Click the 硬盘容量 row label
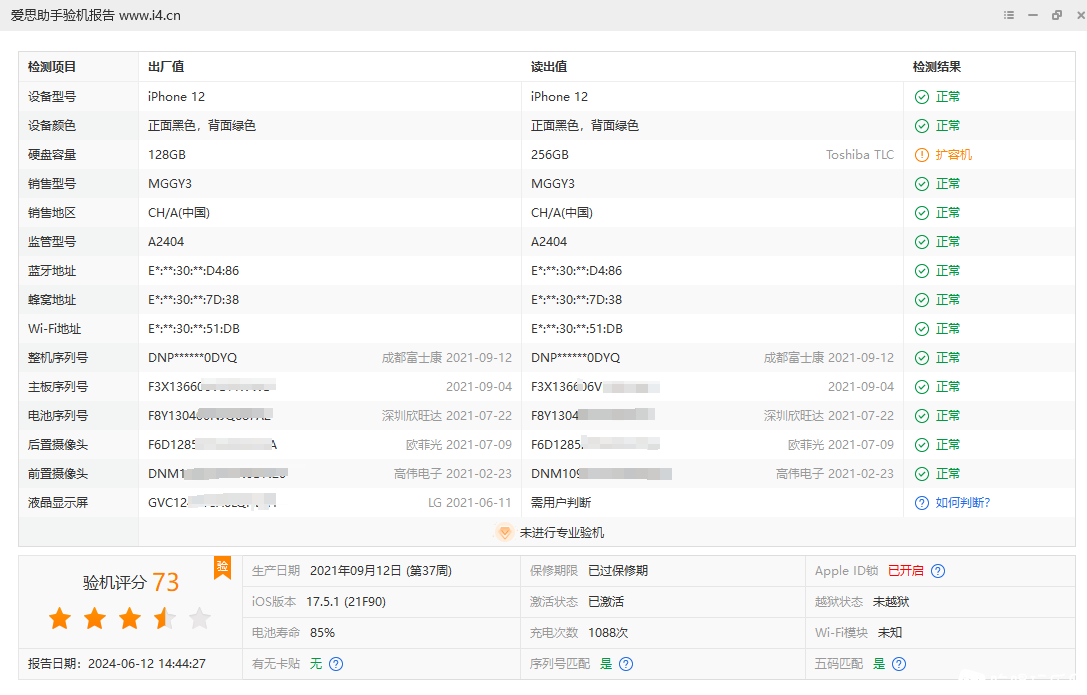 pos(52,155)
